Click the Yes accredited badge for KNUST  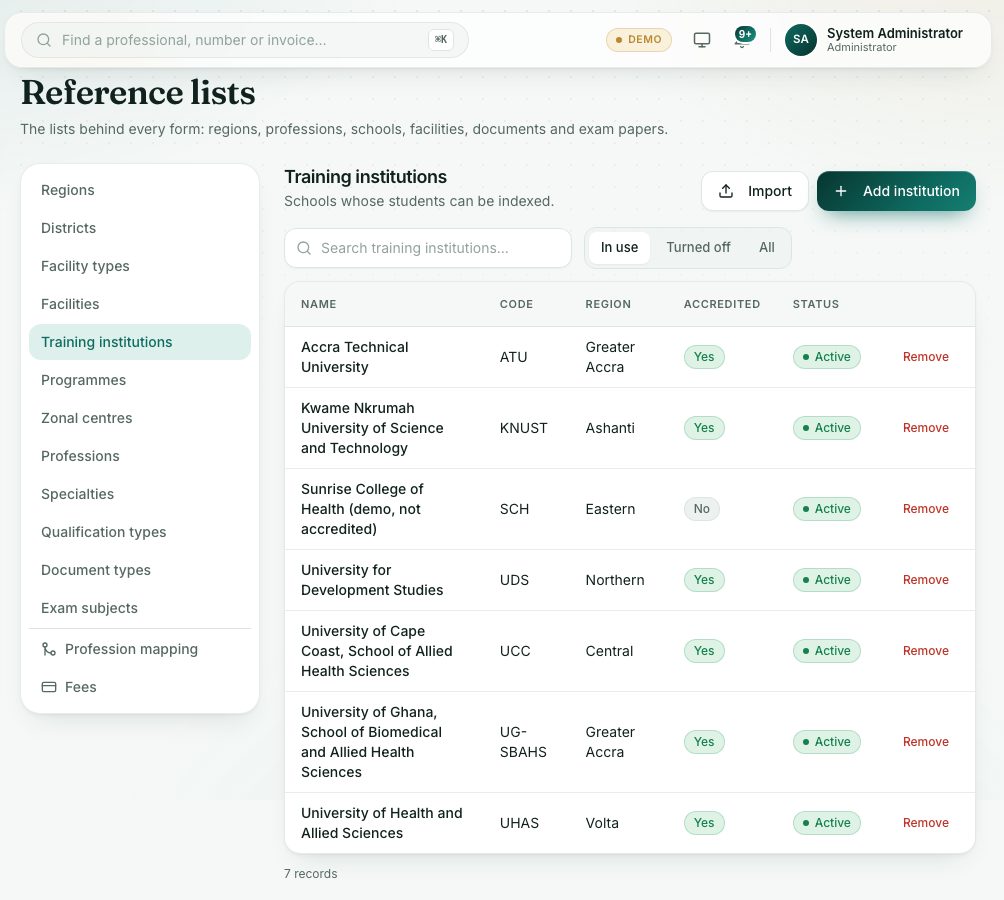tap(704, 428)
